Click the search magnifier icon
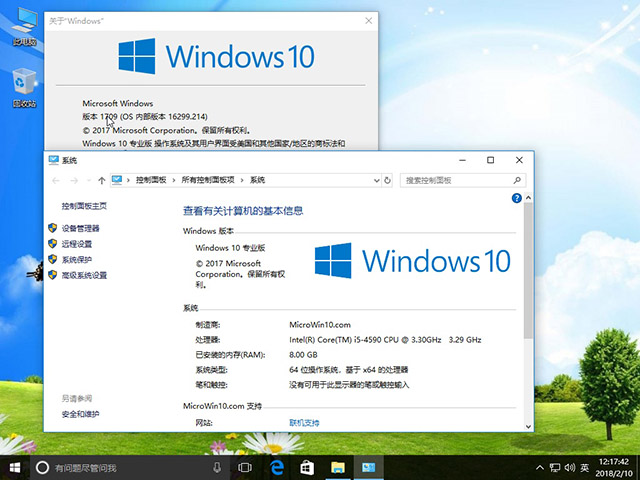 pyautogui.click(x=517, y=180)
